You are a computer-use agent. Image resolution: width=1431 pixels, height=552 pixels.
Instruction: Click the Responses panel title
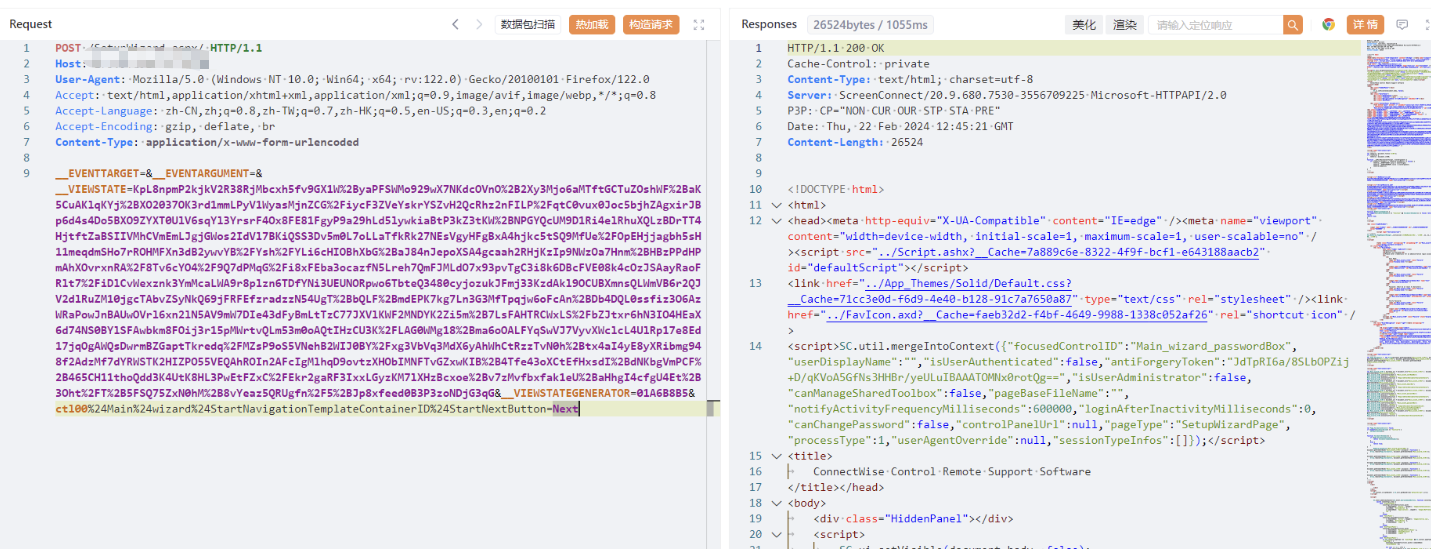[x=769, y=24]
